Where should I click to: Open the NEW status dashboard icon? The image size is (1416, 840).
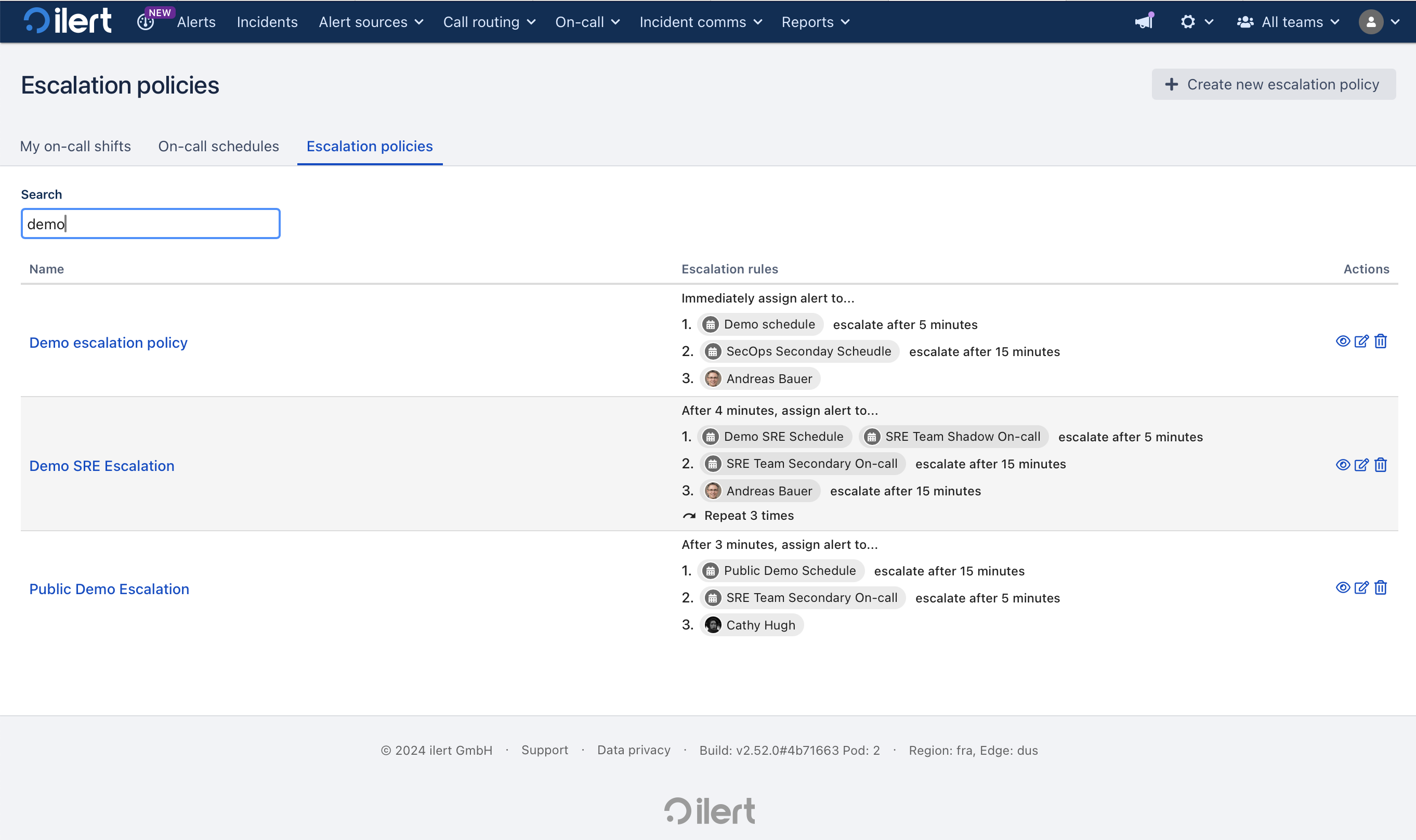tap(146, 22)
